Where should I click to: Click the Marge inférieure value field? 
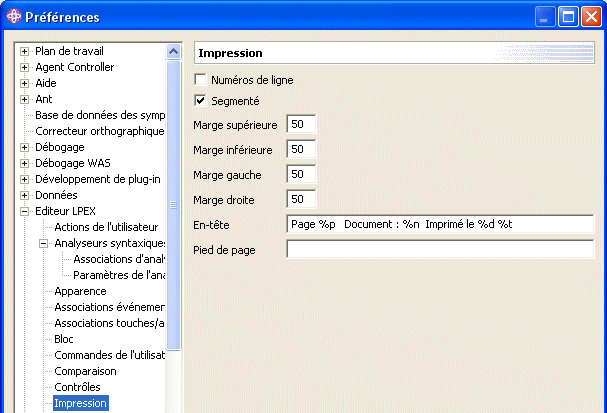(x=302, y=149)
